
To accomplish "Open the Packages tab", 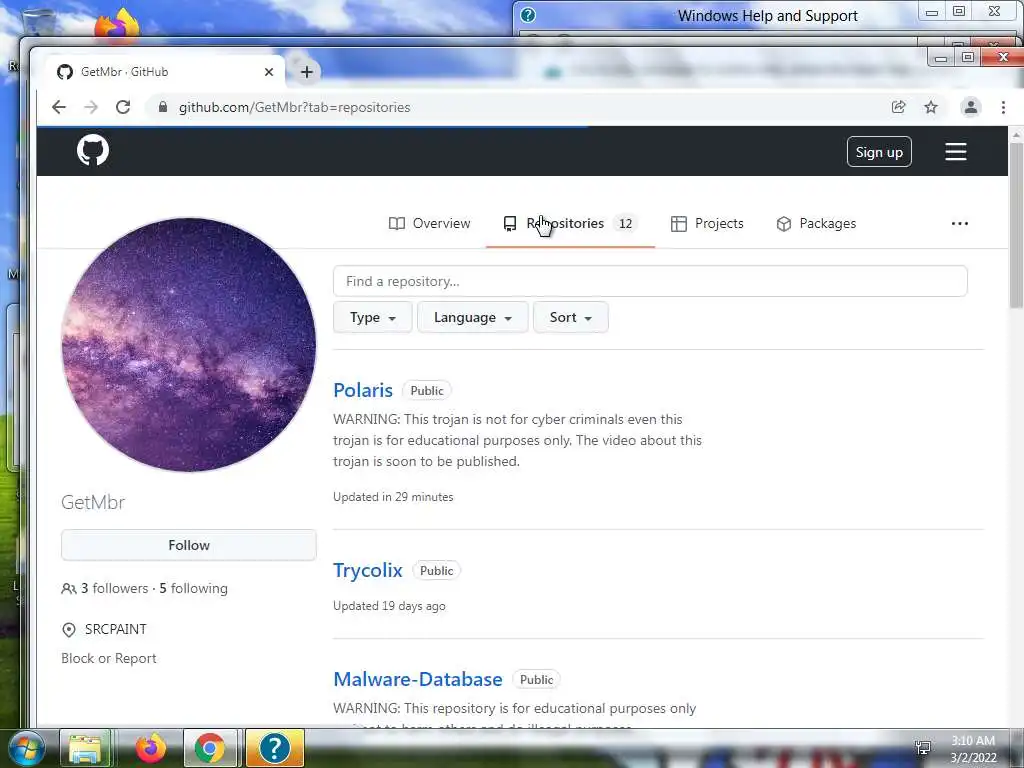I will 816,223.
